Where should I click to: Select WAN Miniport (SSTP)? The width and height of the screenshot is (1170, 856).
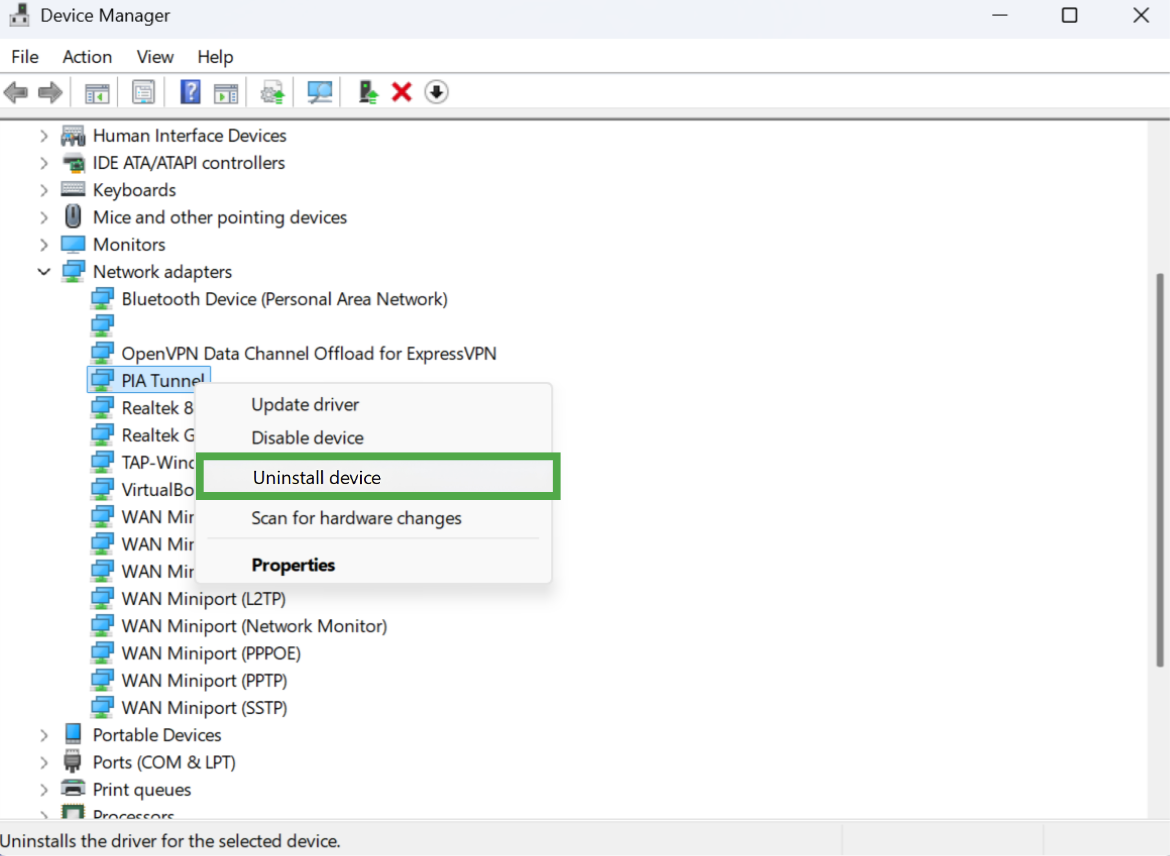pyautogui.click(x=204, y=707)
